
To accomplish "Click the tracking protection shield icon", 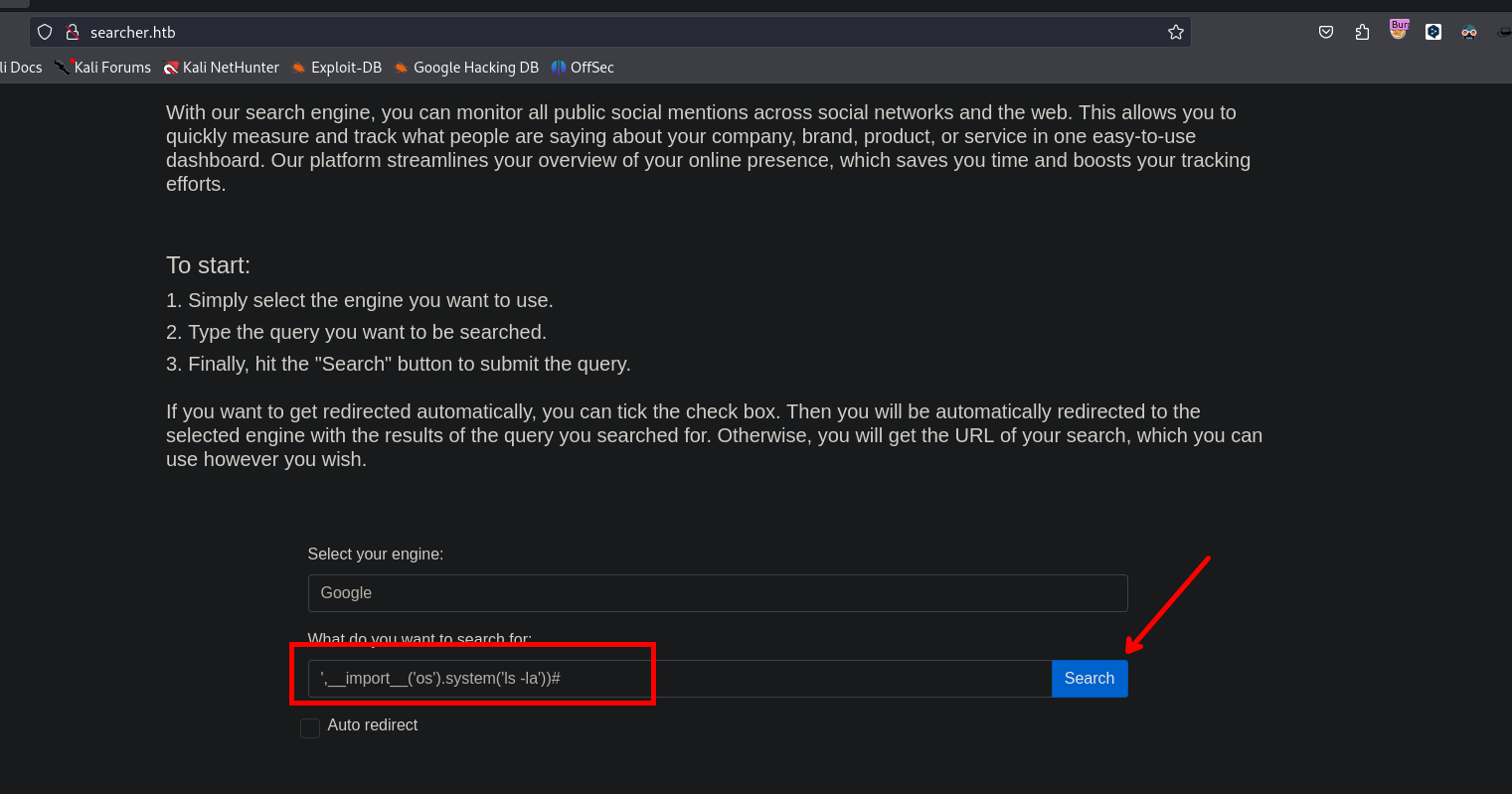I will pyautogui.click(x=45, y=32).
